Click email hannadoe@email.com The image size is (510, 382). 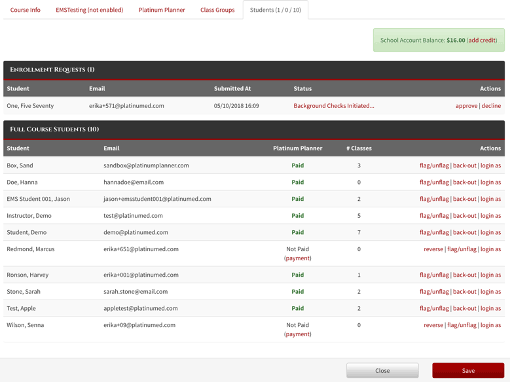134,182
